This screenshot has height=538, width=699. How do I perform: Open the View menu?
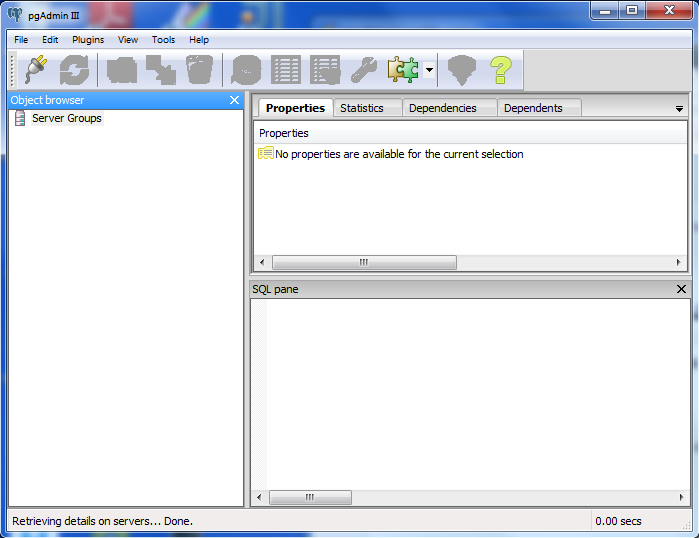point(128,40)
